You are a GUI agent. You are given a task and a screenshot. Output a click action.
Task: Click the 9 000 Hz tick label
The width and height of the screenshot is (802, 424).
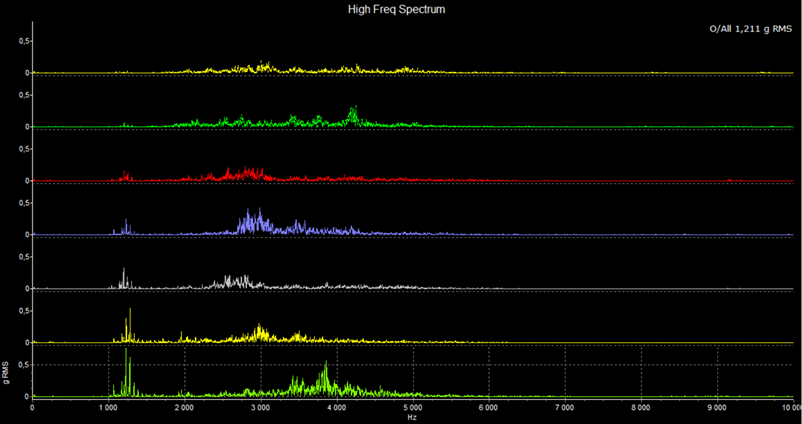click(716, 408)
